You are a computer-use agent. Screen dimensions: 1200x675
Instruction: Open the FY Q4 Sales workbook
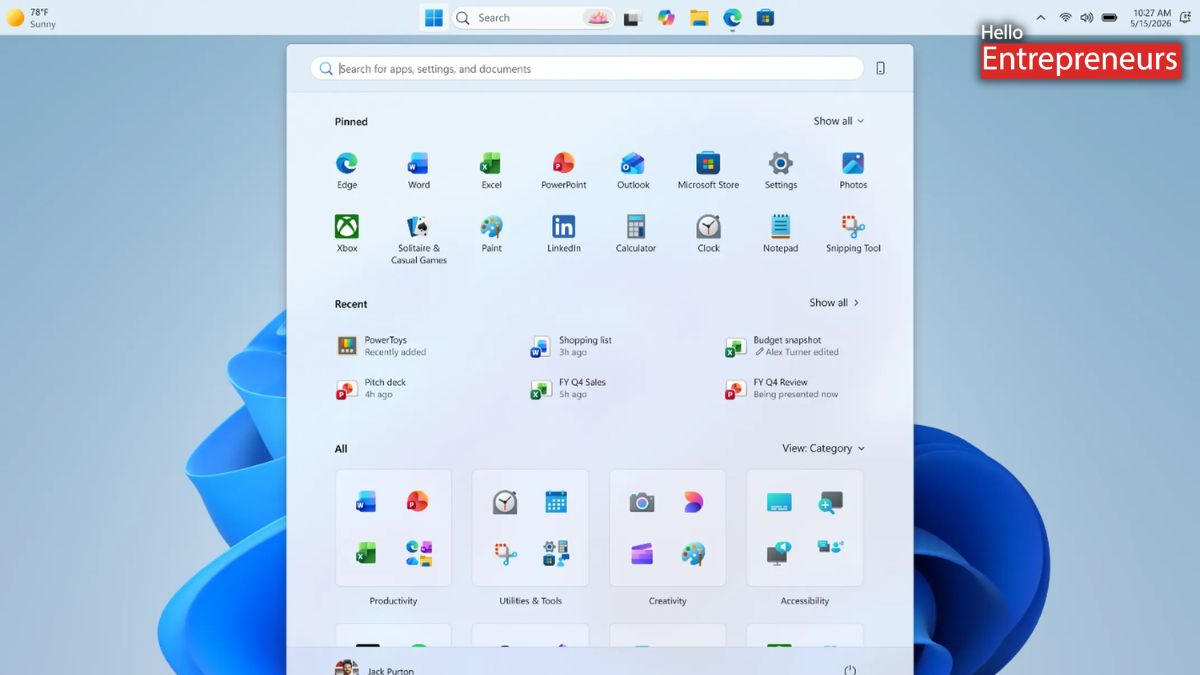pos(569,388)
